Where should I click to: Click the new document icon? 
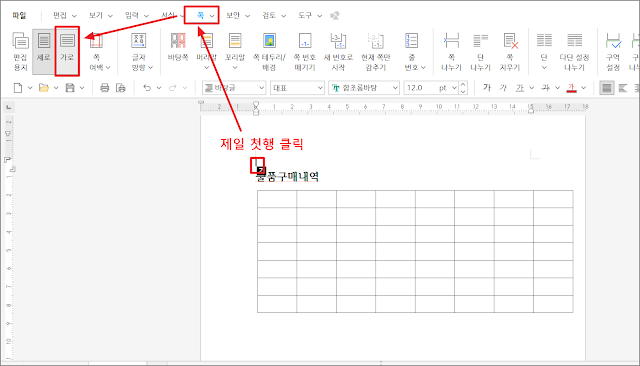18,88
